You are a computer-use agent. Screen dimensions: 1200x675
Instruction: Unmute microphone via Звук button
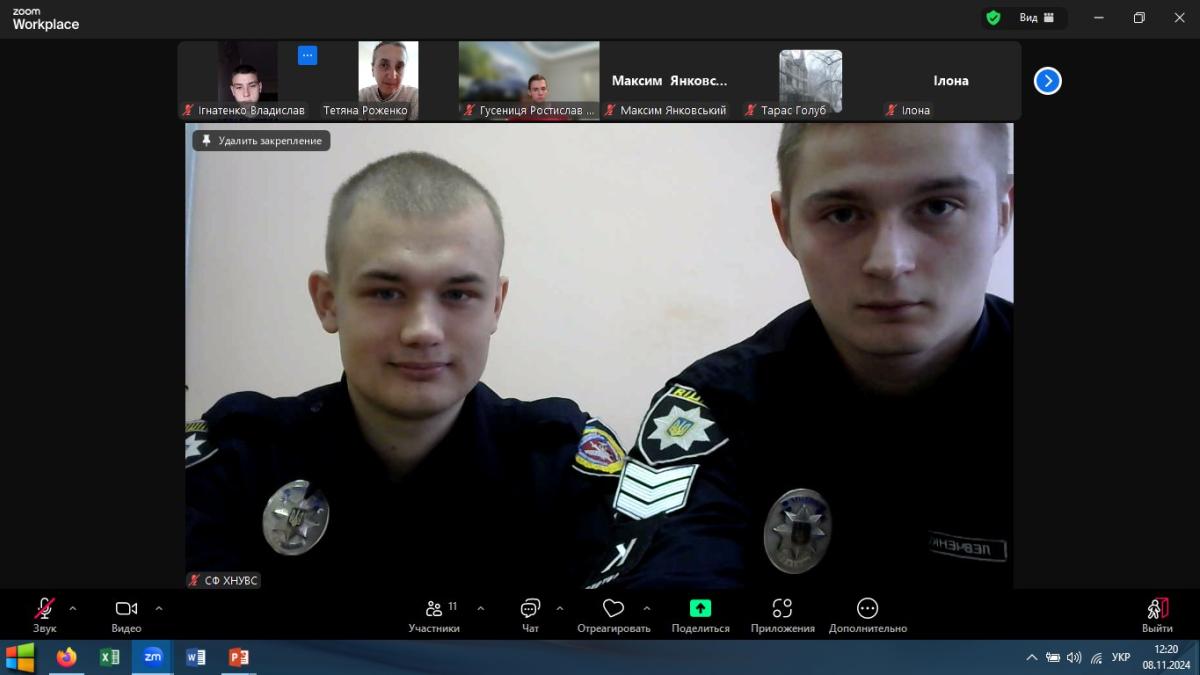coord(45,614)
